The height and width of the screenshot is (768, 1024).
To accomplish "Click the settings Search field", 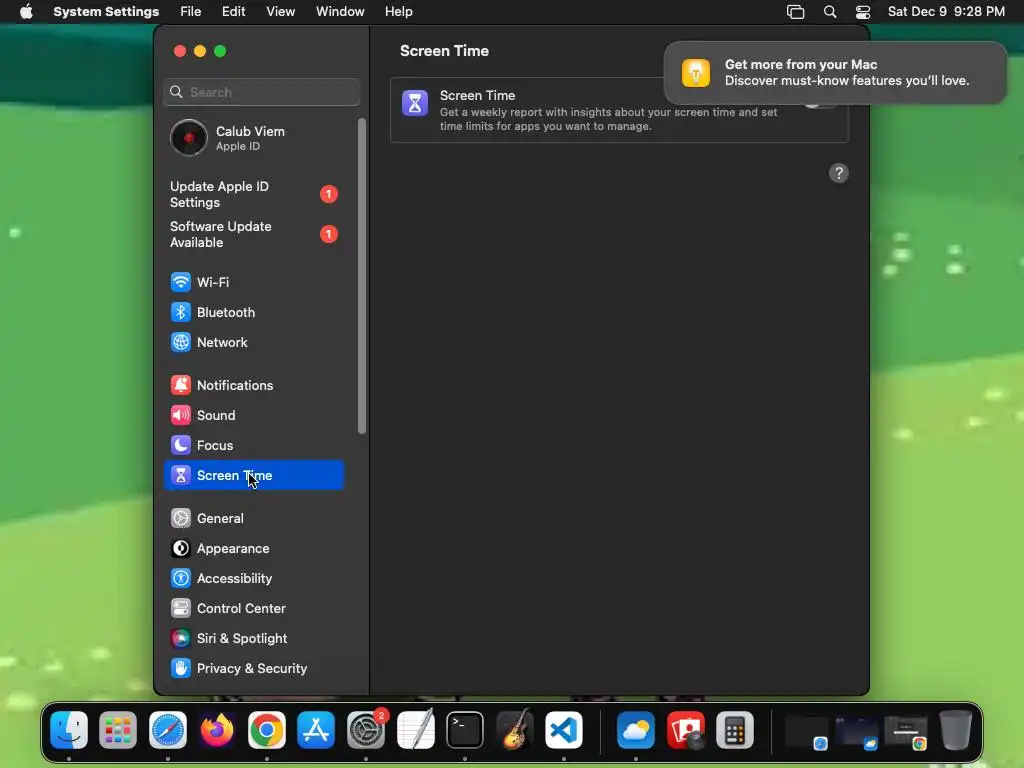I will click(x=261, y=92).
